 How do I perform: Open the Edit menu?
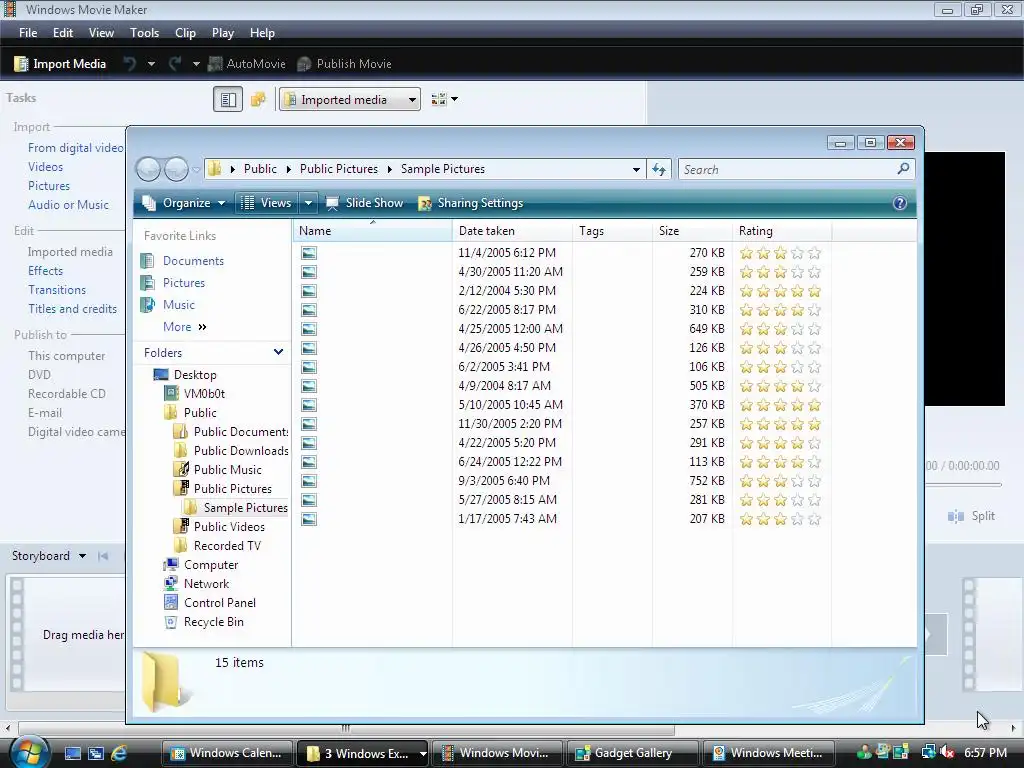[x=63, y=33]
